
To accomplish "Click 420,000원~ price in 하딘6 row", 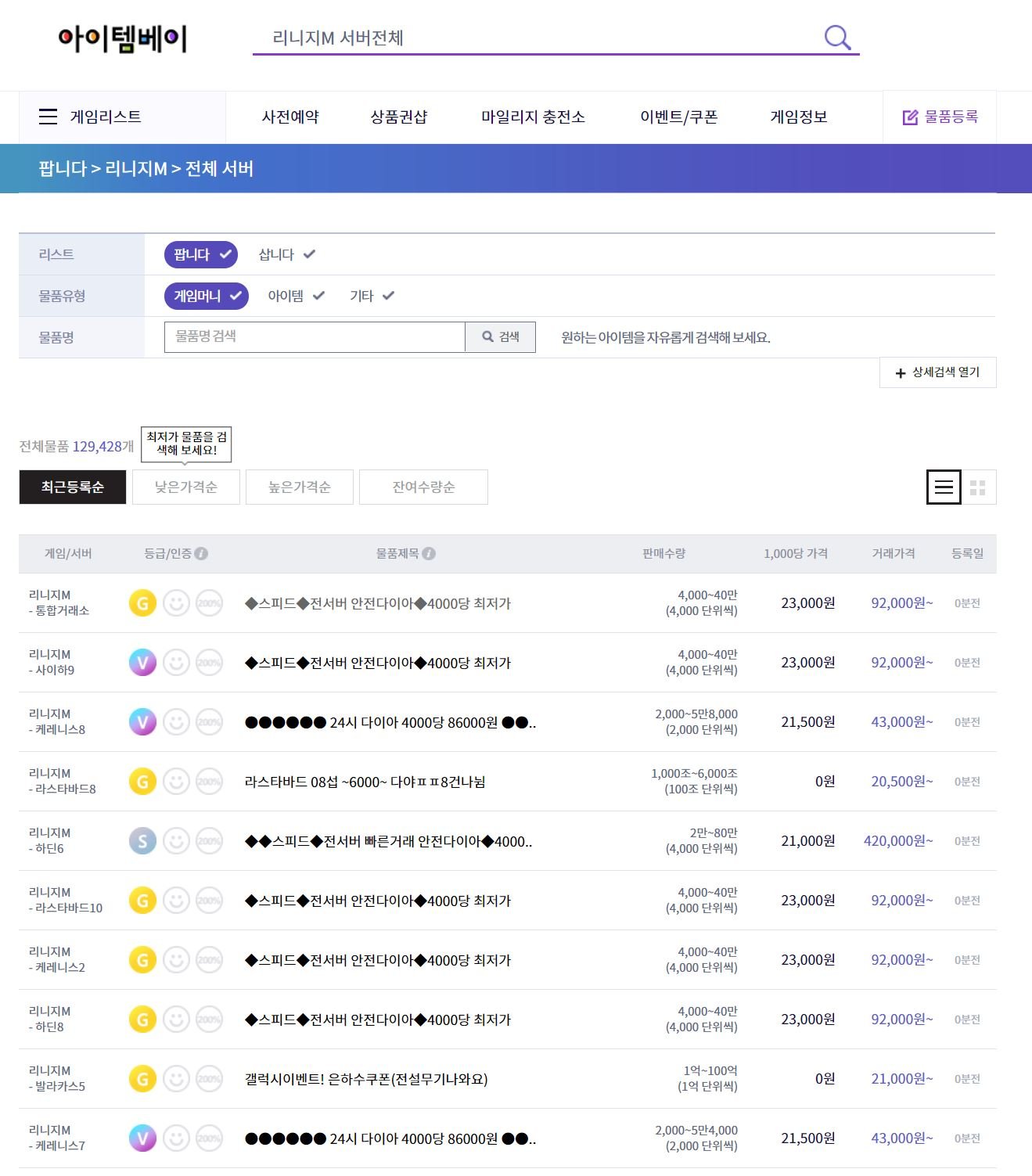I will (x=898, y=841).
